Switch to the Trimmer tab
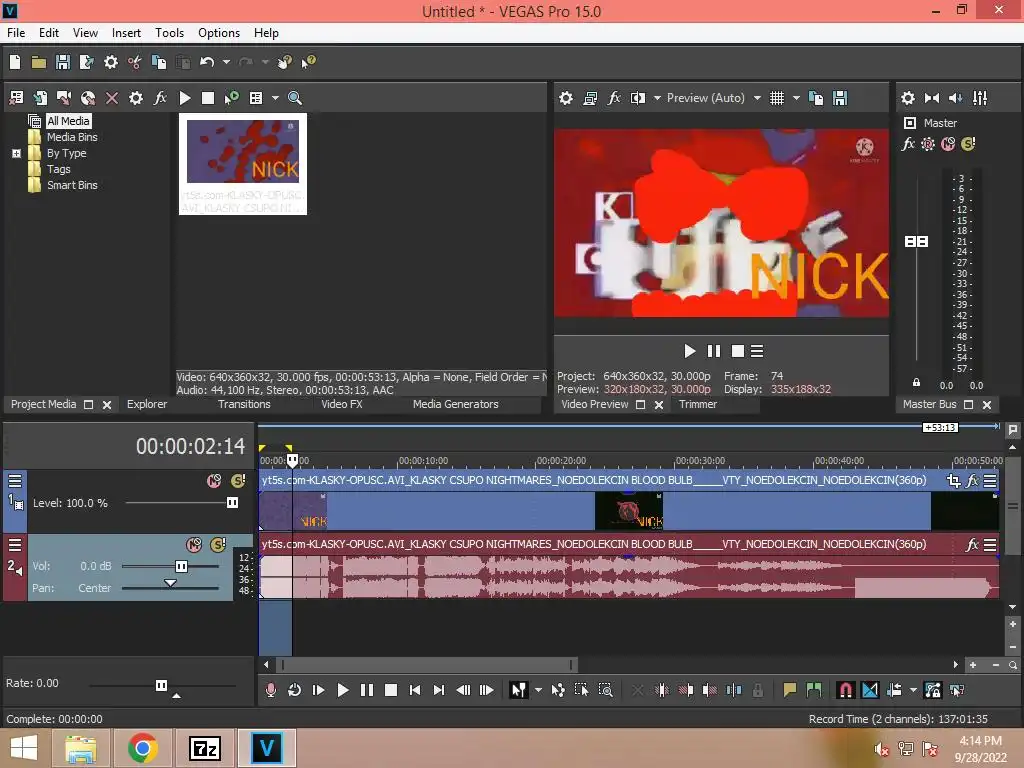The height and width of the screenshot is (768, 1024). tap(697, 404)
